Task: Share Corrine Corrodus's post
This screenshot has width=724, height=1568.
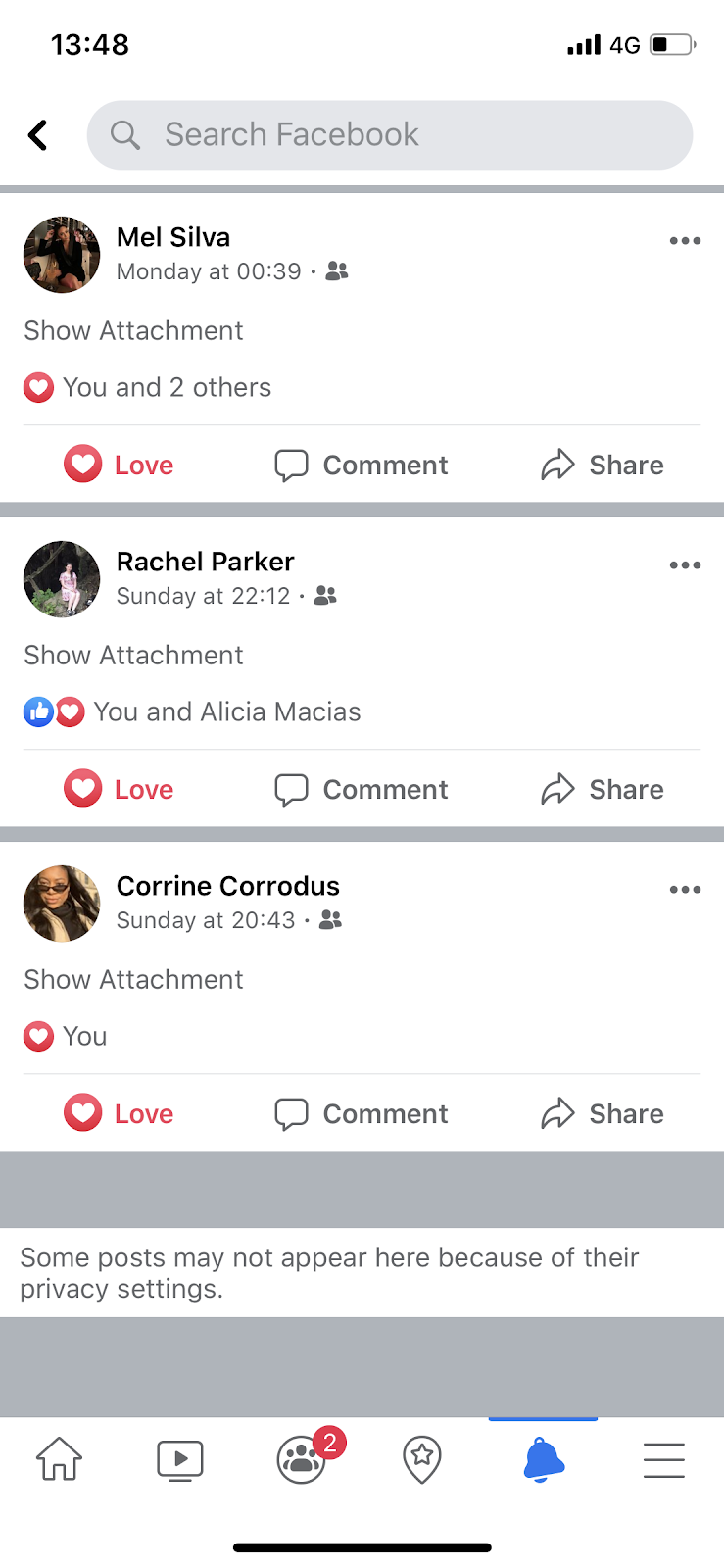Action: [x=603, y=1113]
